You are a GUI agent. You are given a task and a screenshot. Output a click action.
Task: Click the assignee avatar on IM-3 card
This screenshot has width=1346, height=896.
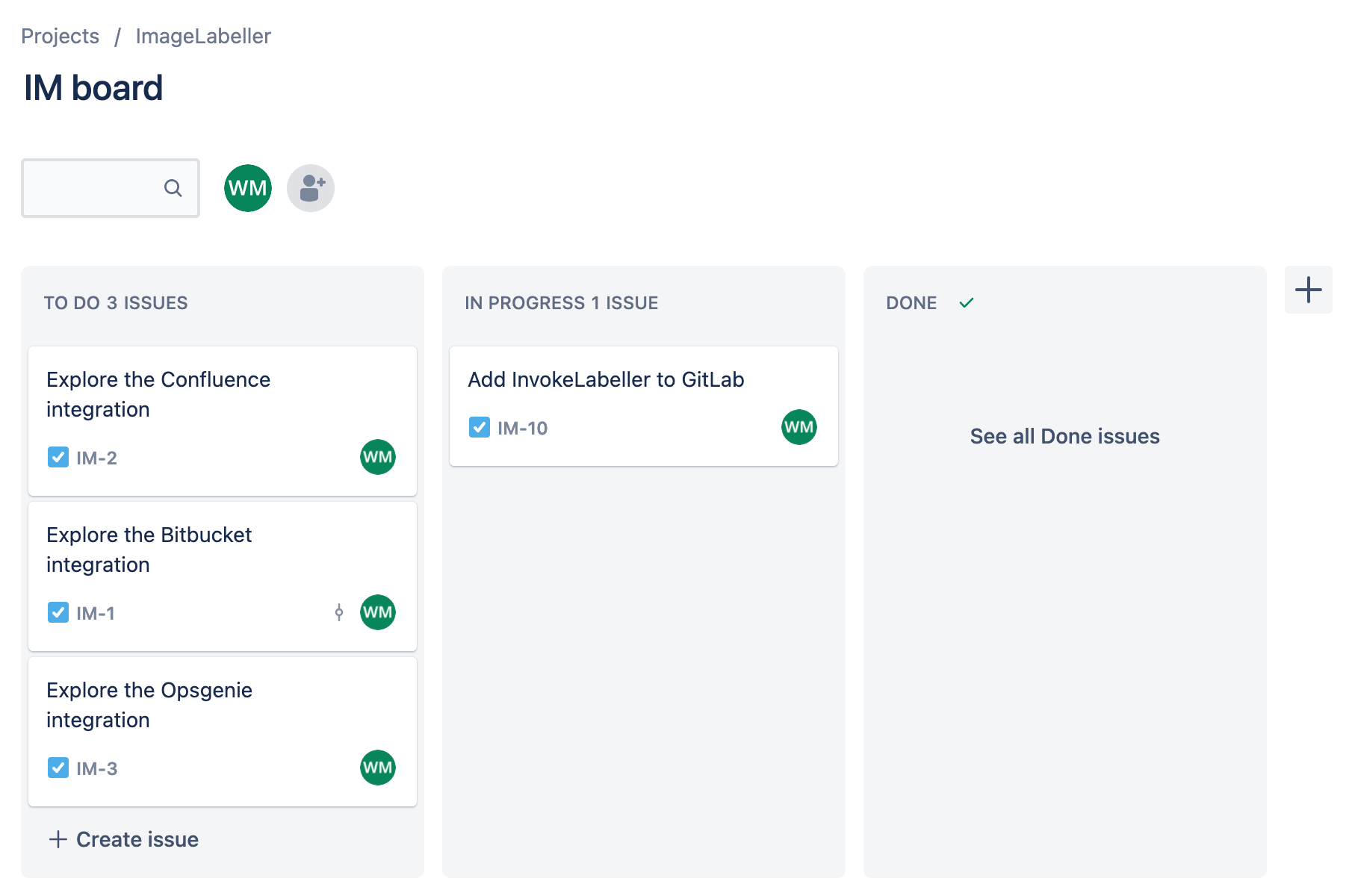[377, 768]
